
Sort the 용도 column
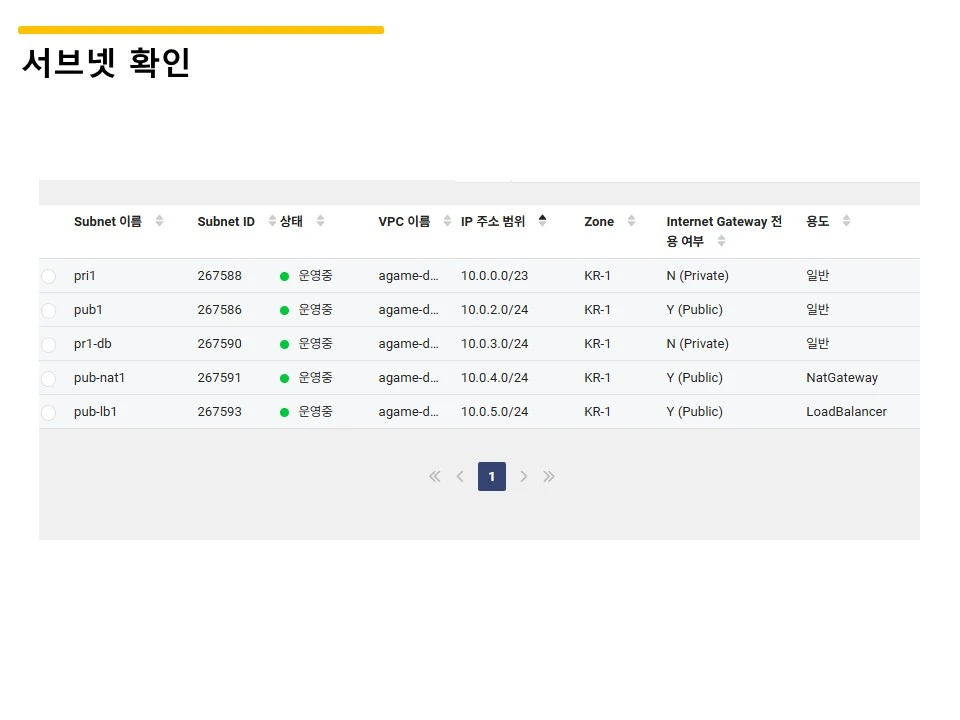click(845, 221)
